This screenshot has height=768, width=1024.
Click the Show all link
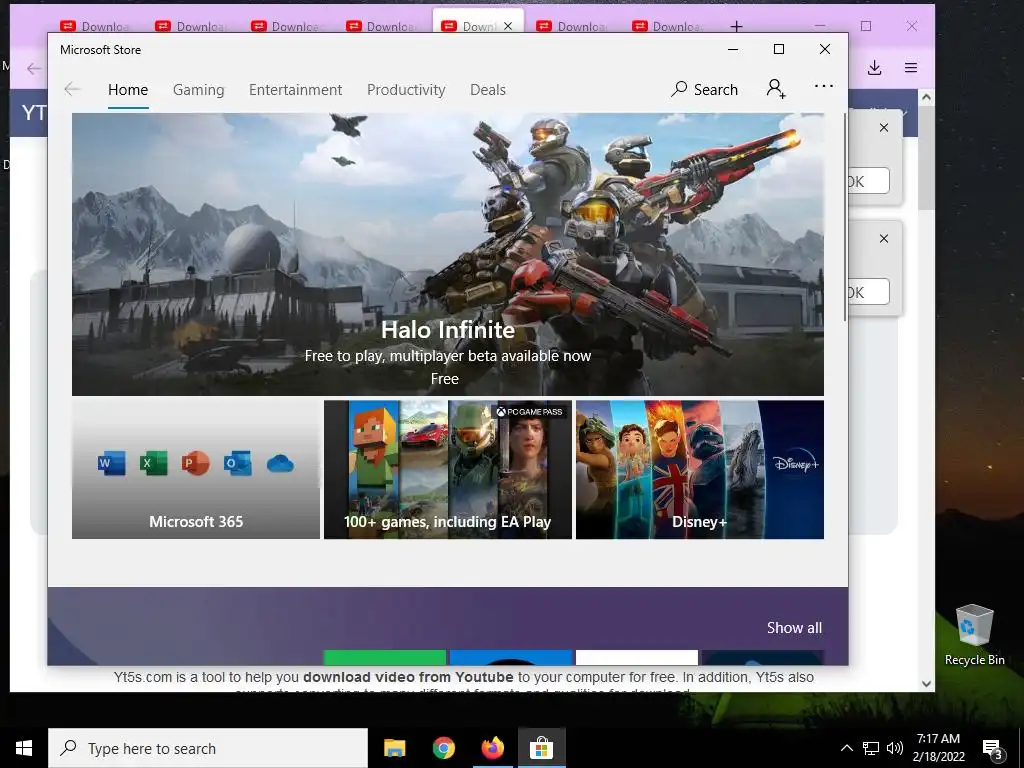(x=794, y=628)
